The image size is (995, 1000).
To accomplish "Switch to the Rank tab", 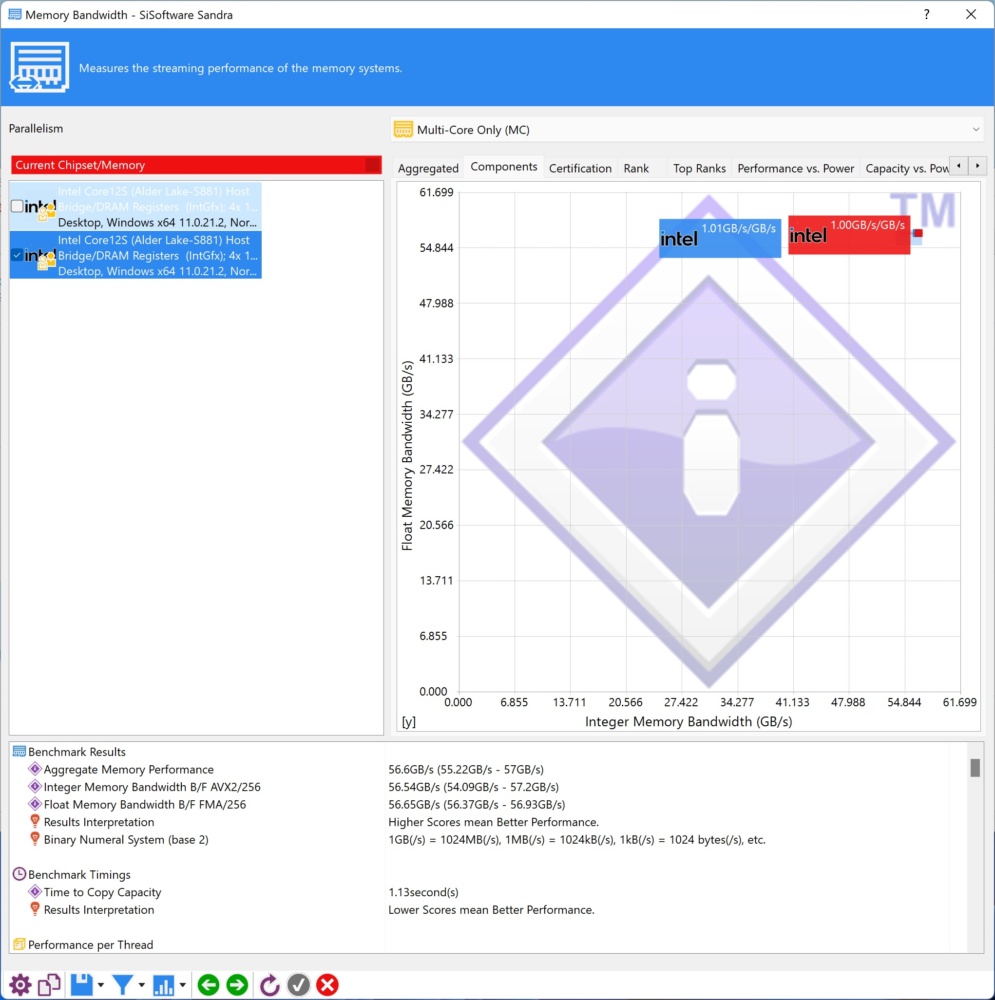I will 636,168.
